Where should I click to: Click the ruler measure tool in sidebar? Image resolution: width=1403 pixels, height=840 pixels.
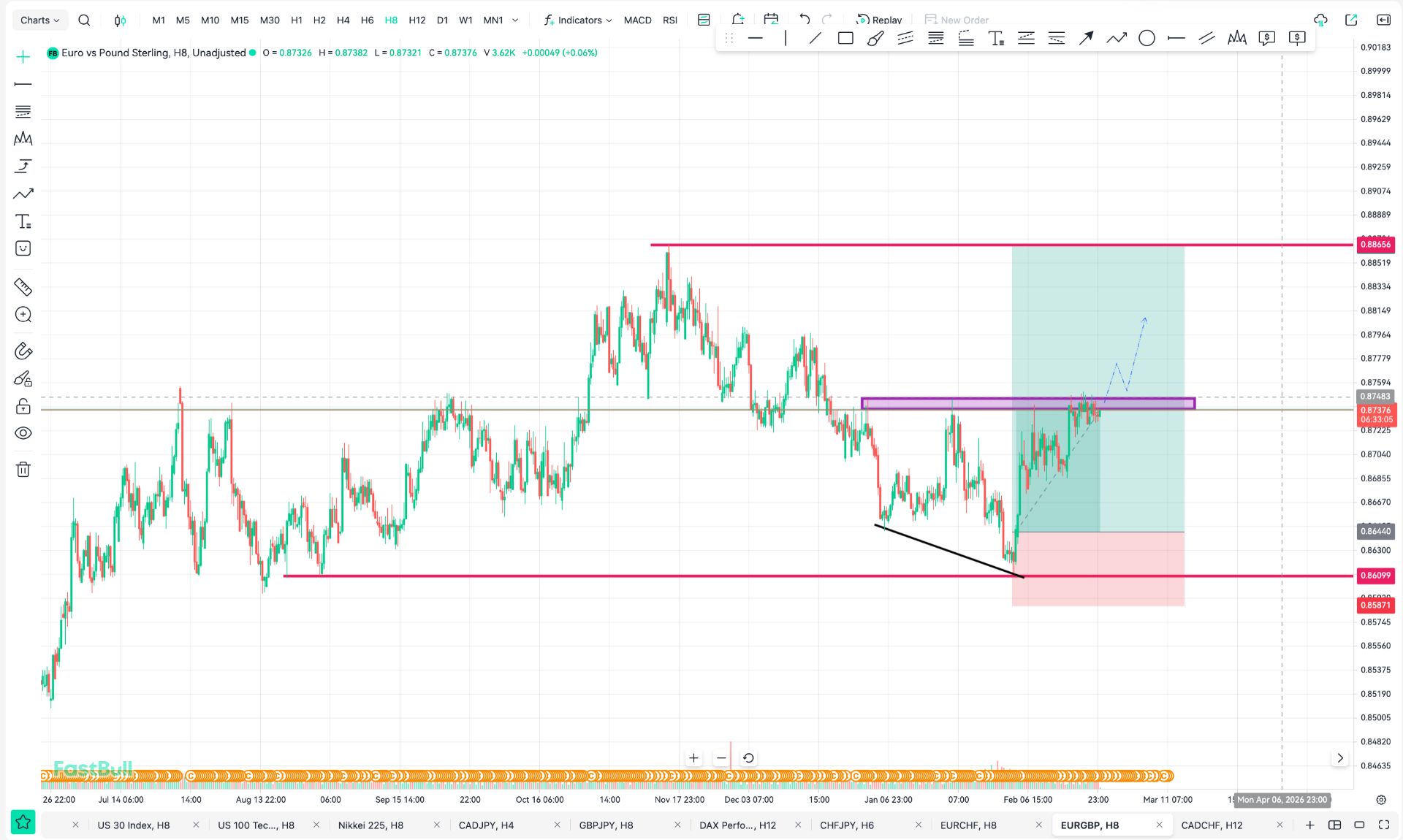click(x=23, y=287)
